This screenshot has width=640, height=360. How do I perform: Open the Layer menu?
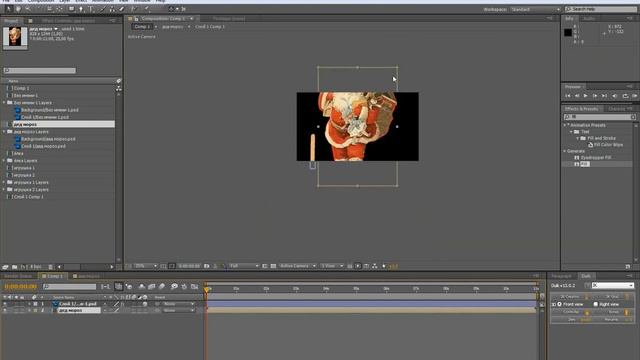tap(64, 1)
